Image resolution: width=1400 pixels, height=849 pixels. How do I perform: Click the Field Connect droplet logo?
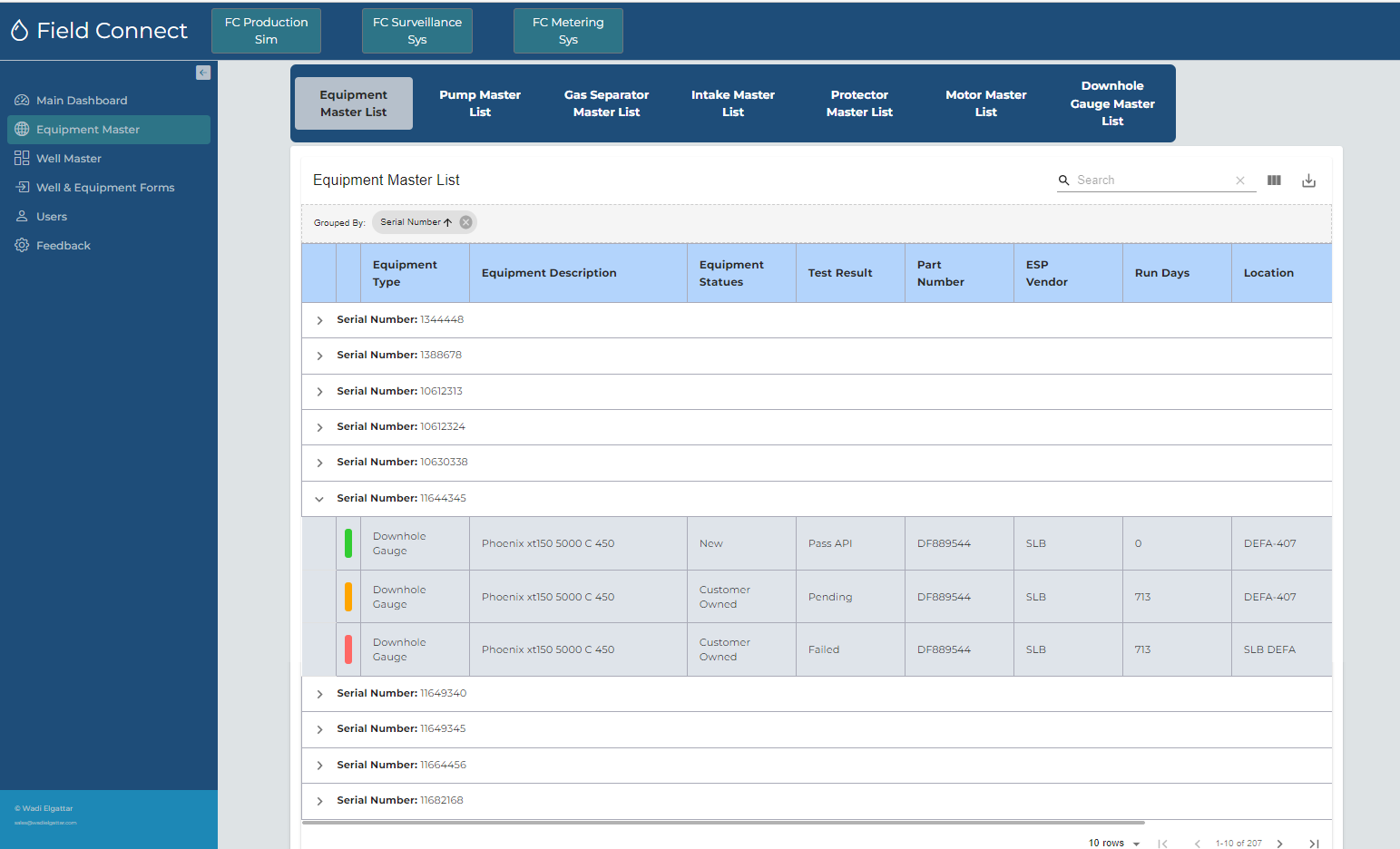(x=20, y=31)
